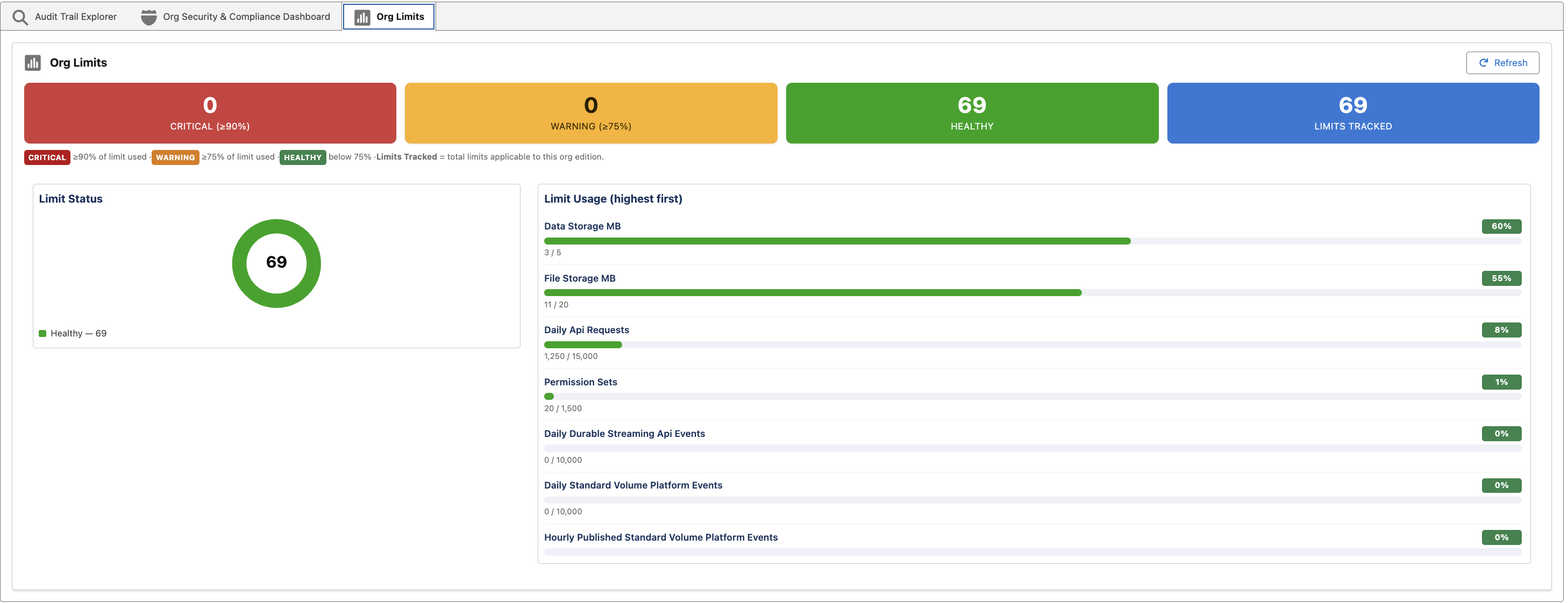Click the Limit Status donut chart
The width and height of the screenshot is (1568, 603).
coord(276,263)
